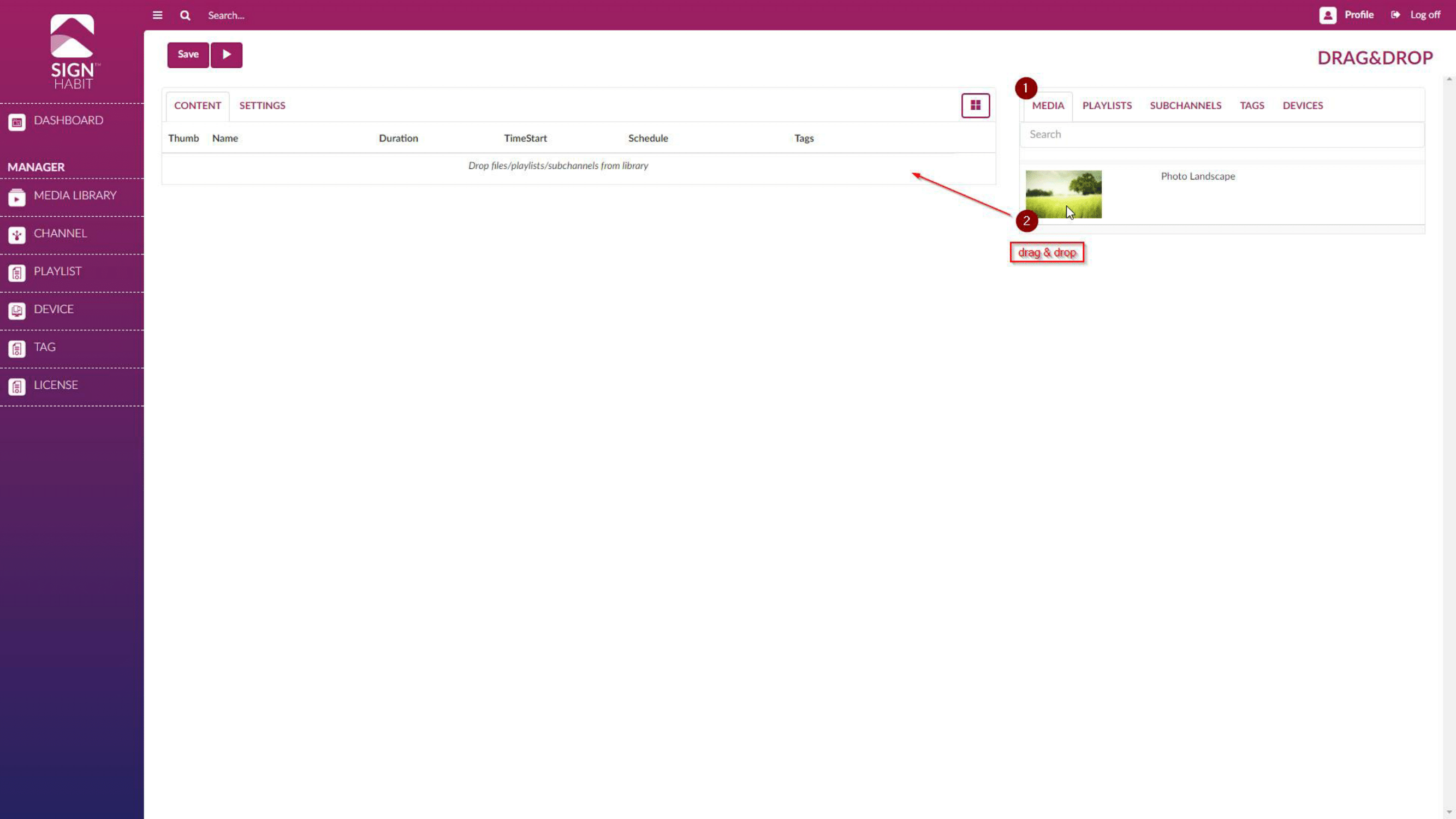Open the Subchannels library tab
1456x819 pixels.
point(1185,106)
